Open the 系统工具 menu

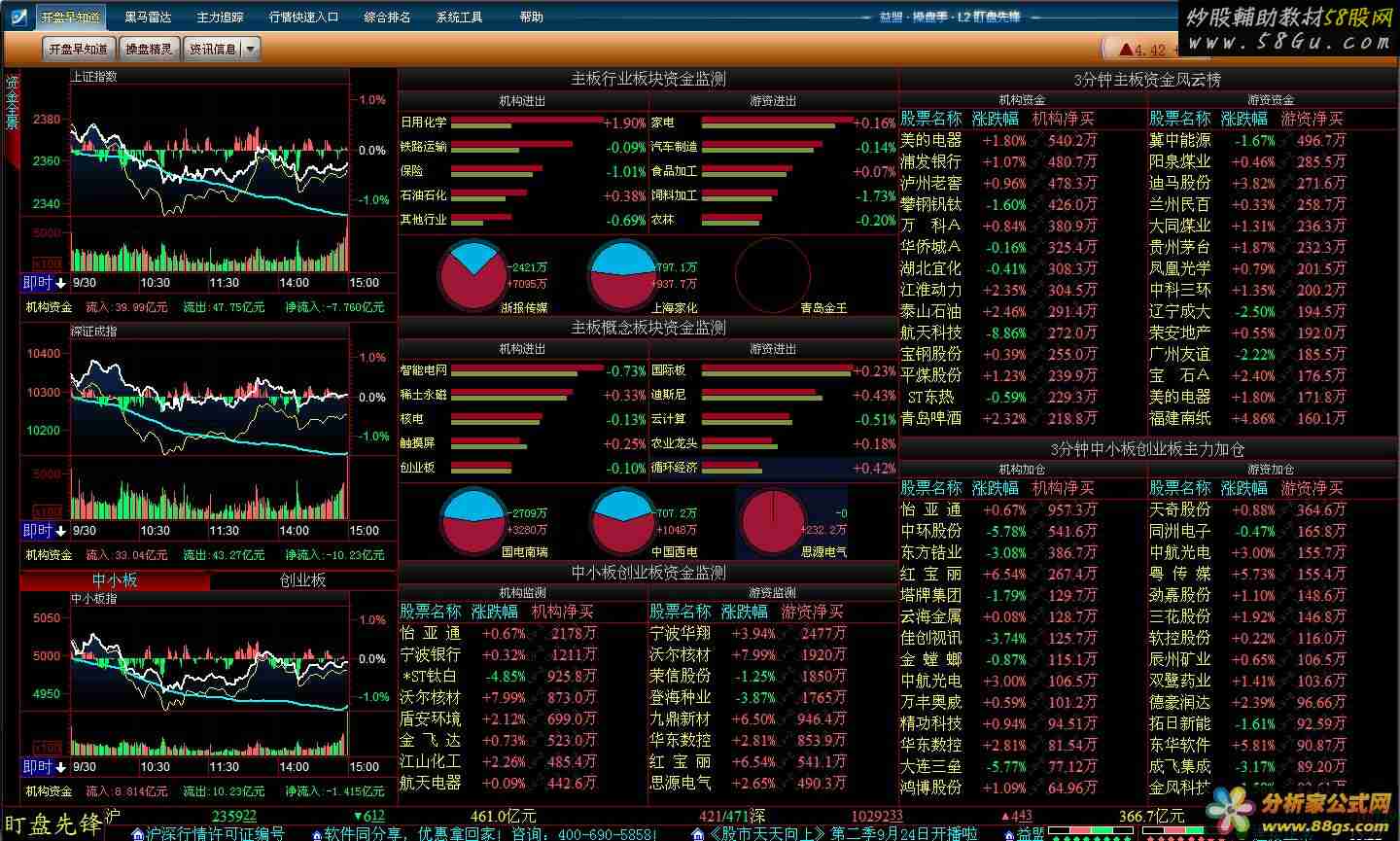pyautogui.click(x=459, y=17)
